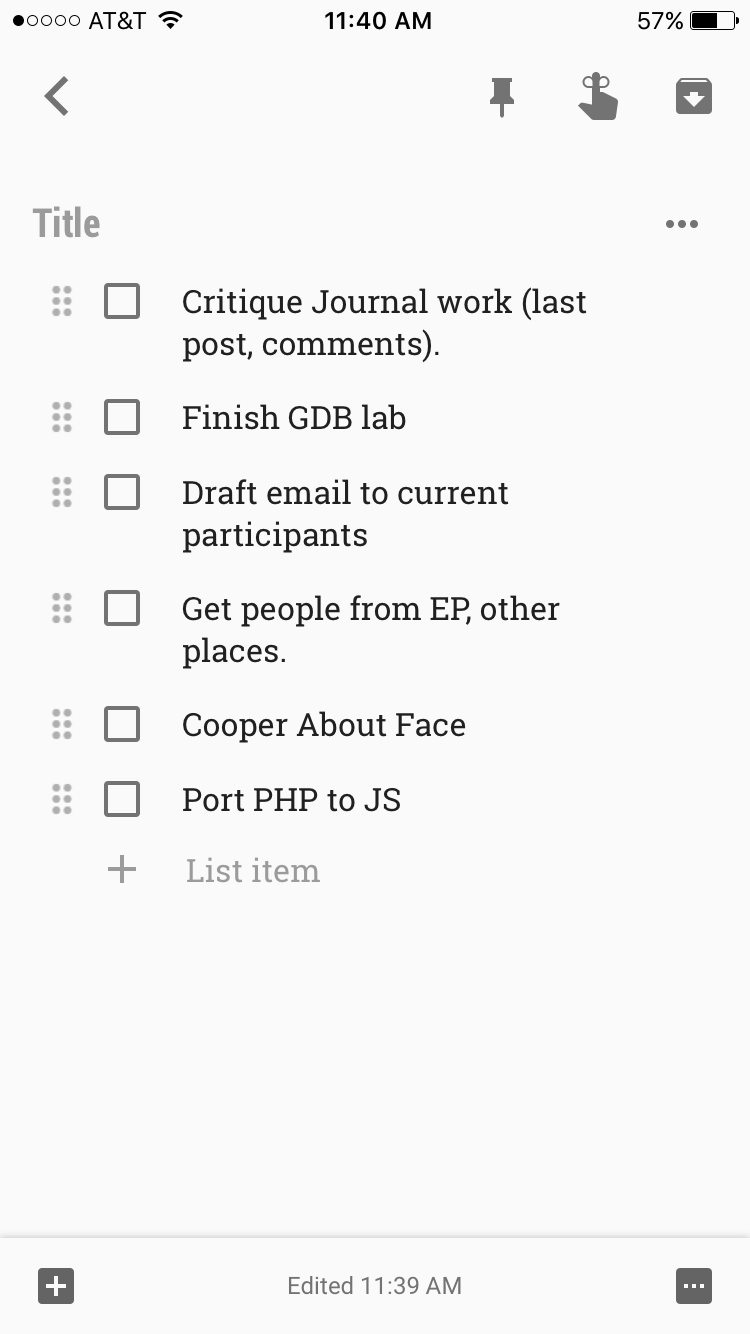Add a new entry via the List item plus sign

click(122, 870)
